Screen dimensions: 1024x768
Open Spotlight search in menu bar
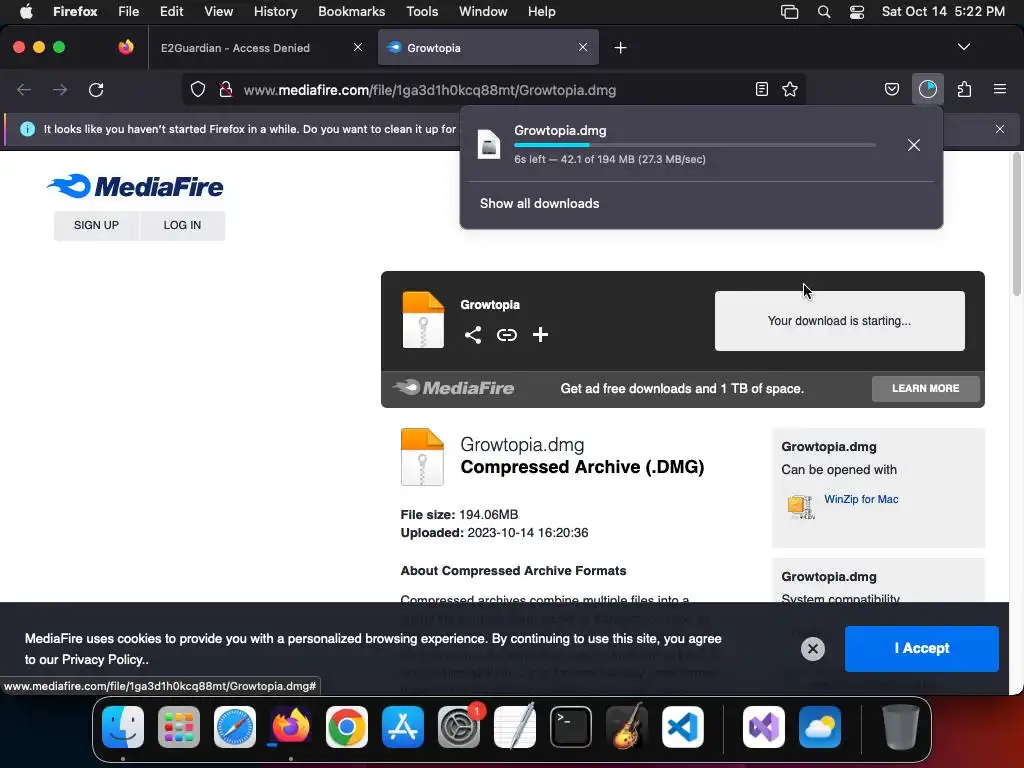pyautogui.click(x=824, y=12)
